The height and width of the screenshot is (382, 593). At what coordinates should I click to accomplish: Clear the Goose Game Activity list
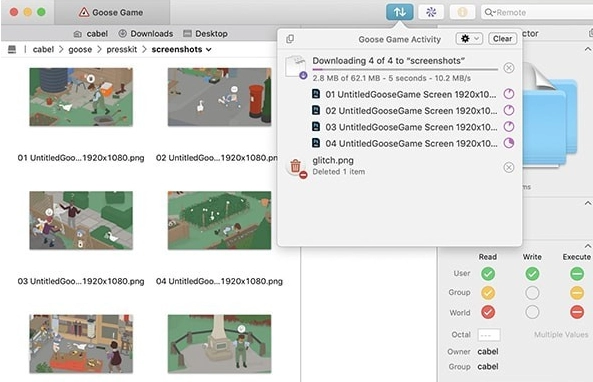(x=502, y=39)
